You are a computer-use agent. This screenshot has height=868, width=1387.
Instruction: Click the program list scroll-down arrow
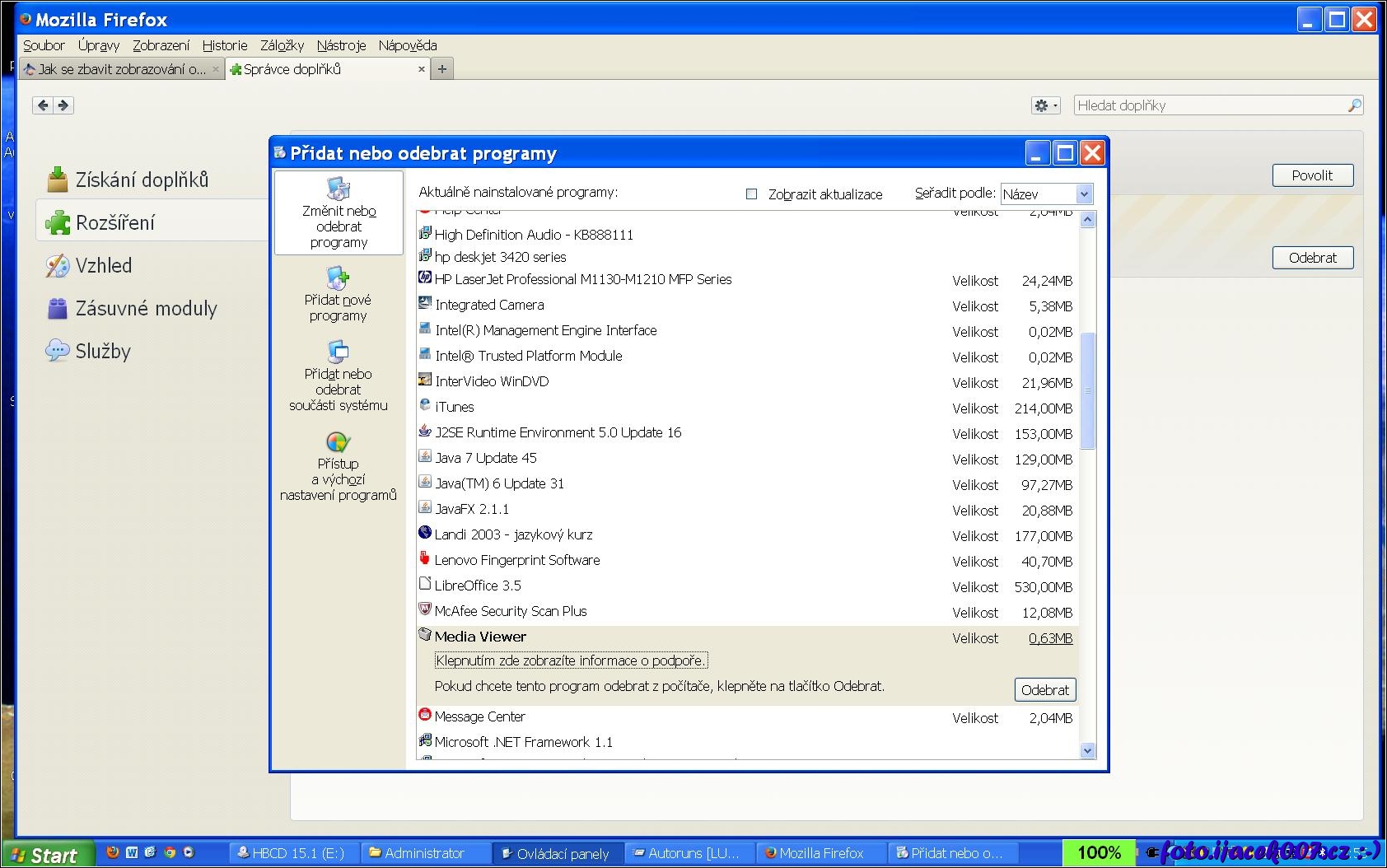(x=1087, y=750)
